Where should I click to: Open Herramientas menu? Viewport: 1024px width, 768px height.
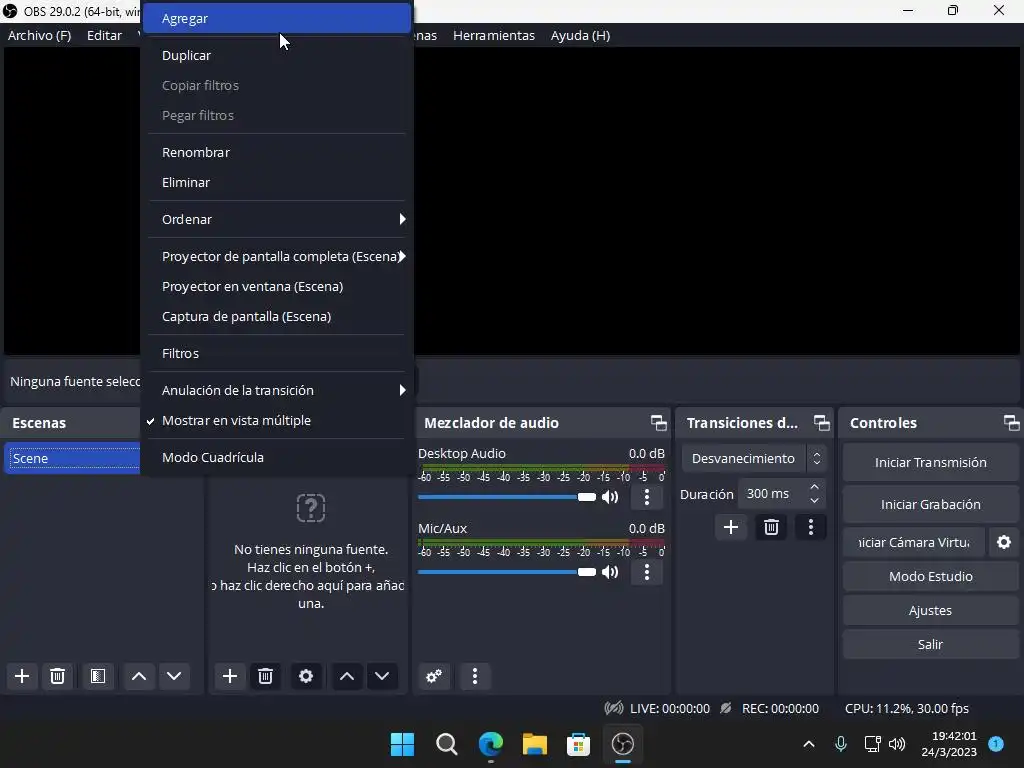pos(494,35)
